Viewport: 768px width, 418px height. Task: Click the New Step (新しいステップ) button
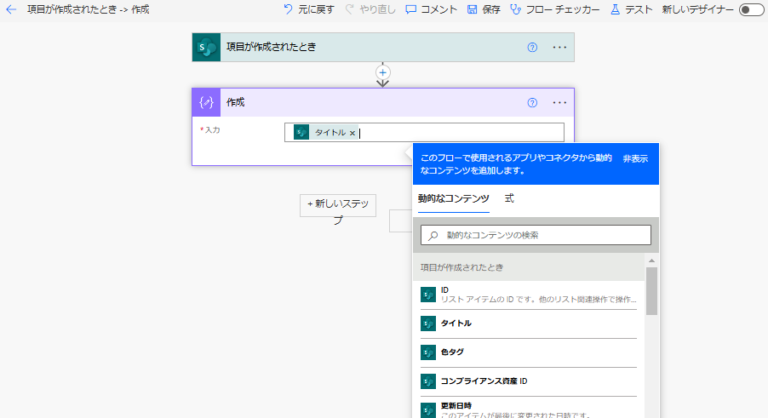point(337,204)
